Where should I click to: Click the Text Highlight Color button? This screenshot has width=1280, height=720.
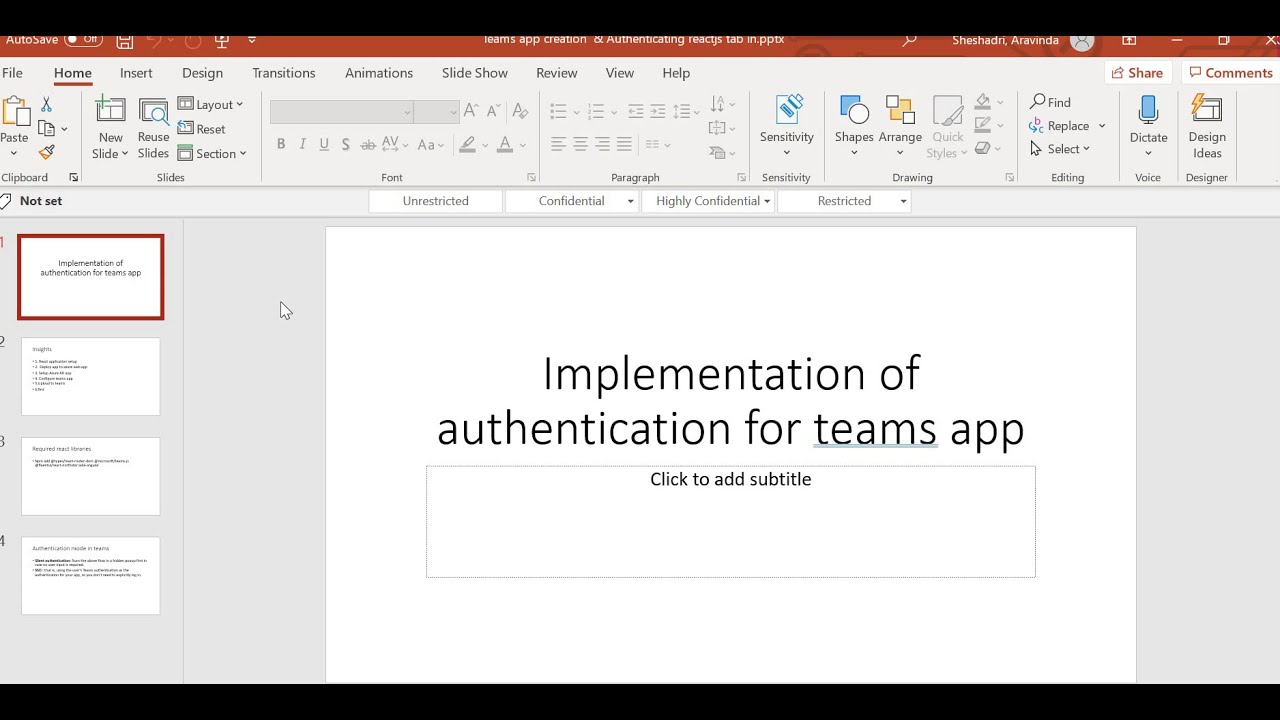467,145
